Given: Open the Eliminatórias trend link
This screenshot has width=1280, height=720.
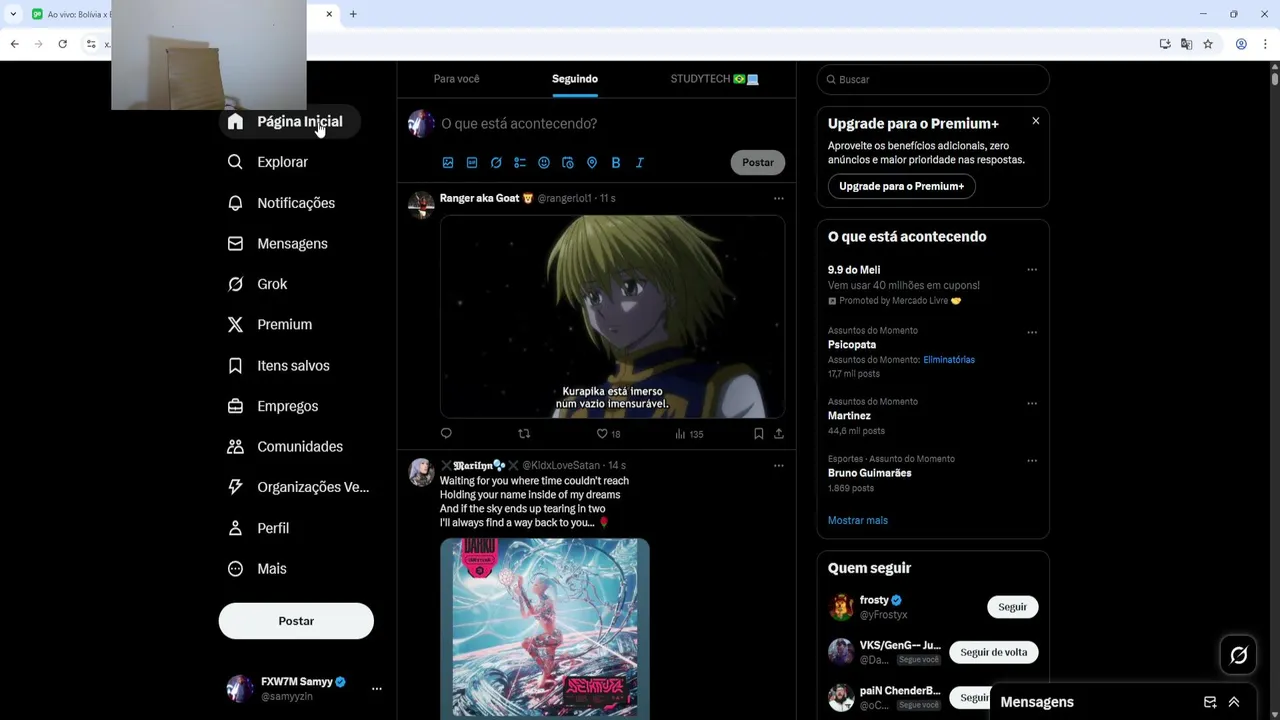Looking at the screenshot, I should (948, 359).
